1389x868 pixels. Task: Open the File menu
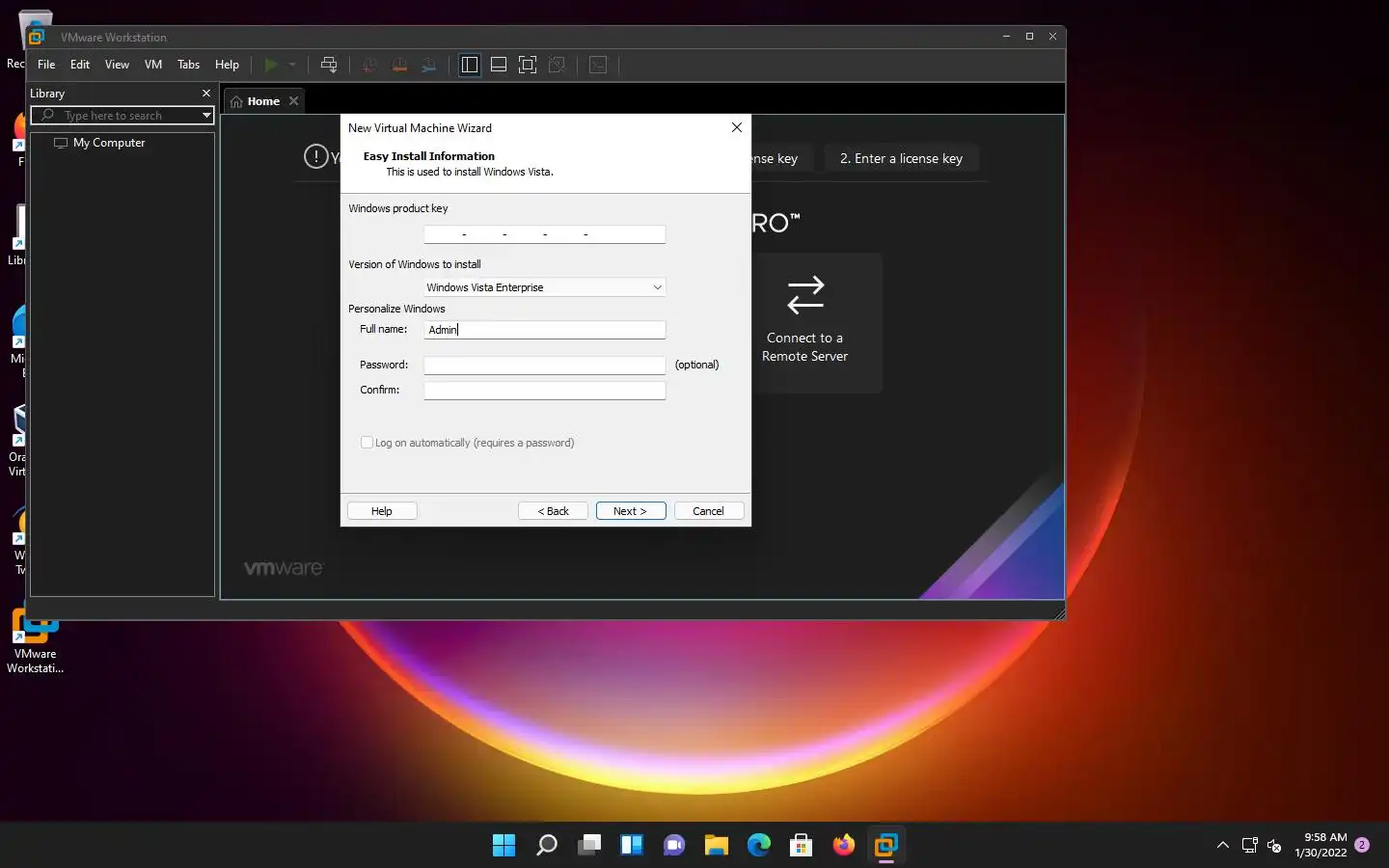point(46,65)
